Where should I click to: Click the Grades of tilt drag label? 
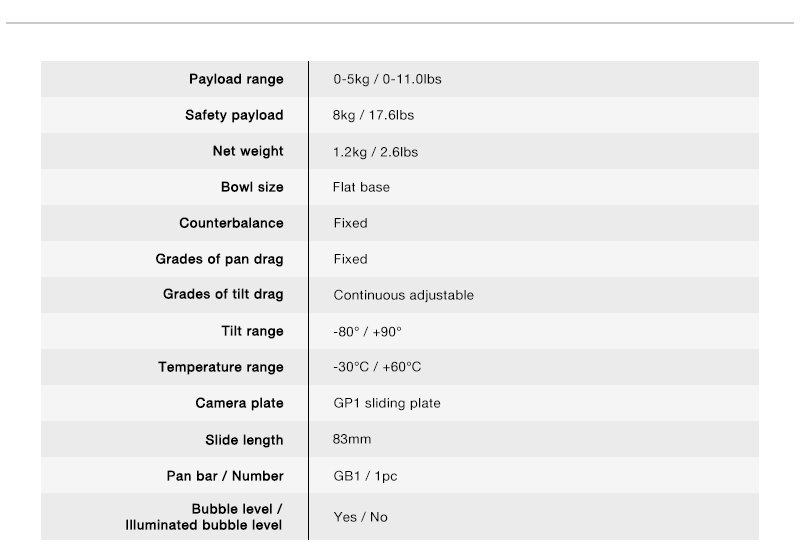(223, 294)
